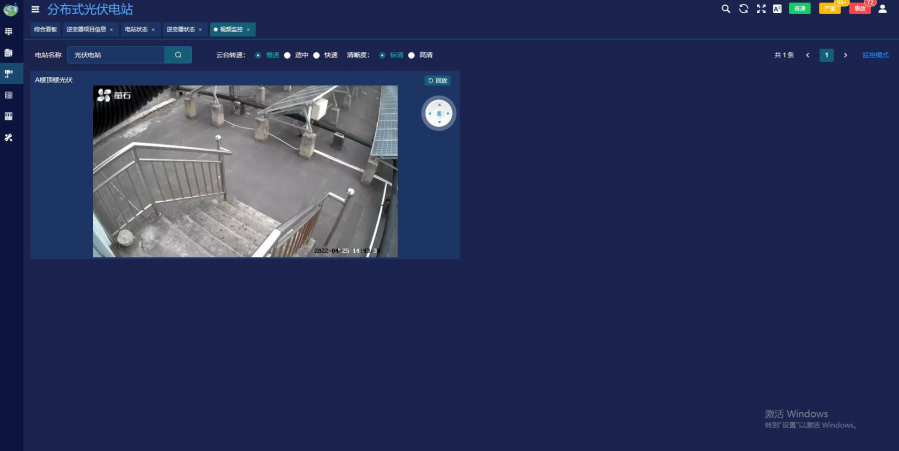Click the A楼顶楼光伏 camera label
The width and height of the screenshot is (899, 451).
54,80
